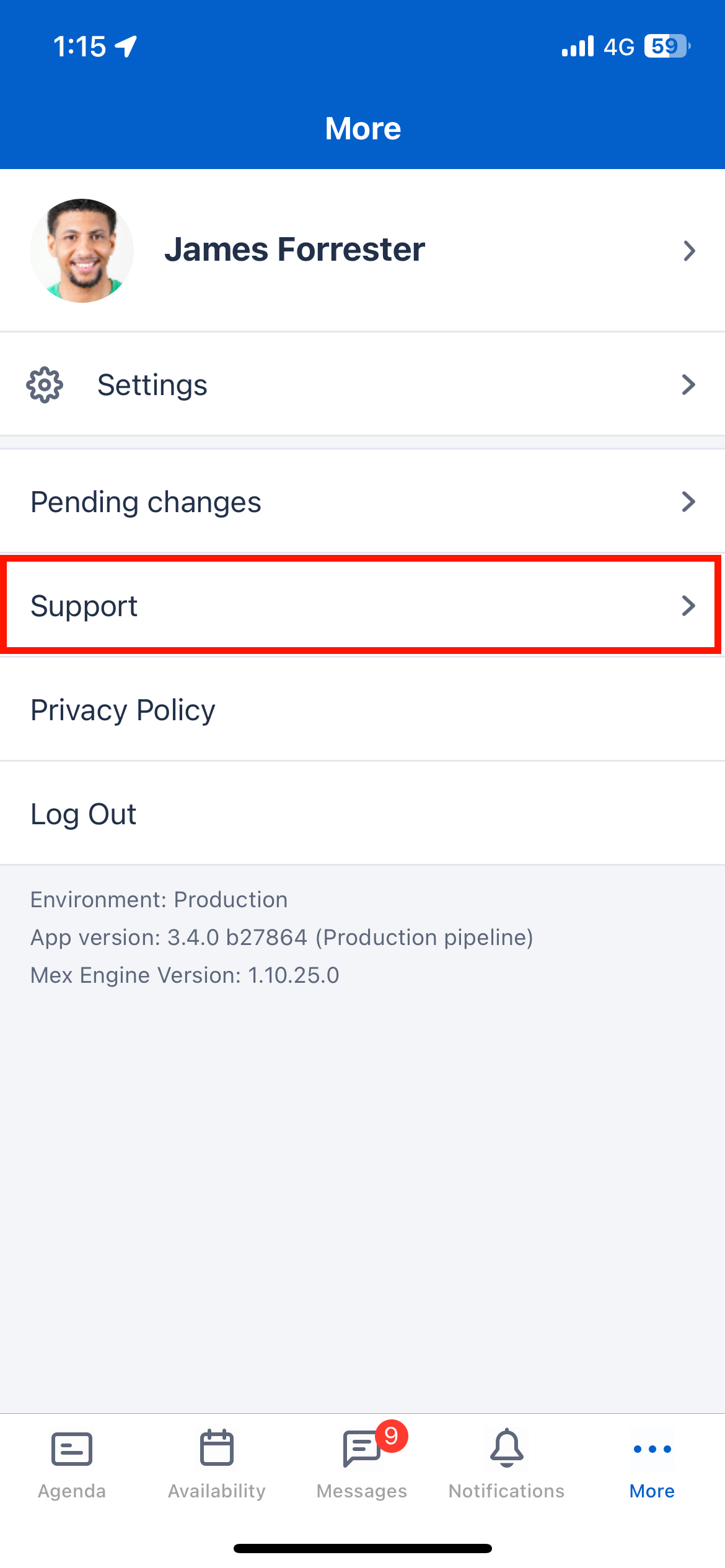
Task: Tap the battery level indicator
Action: click(666, 45)
